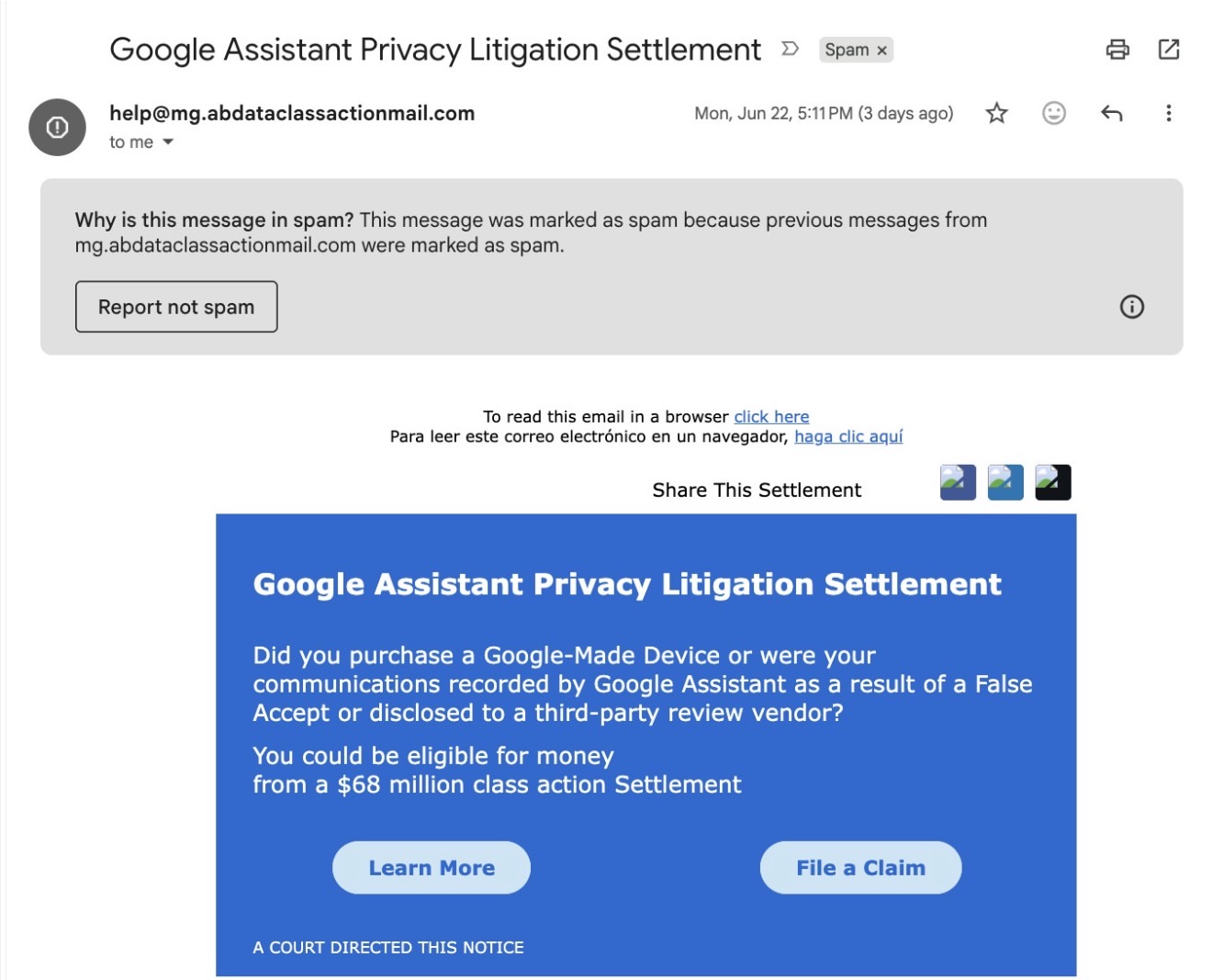Screen dimensions: 1212x980
Task: Toggle the importance marker beside subject
Action: (790, 49)
